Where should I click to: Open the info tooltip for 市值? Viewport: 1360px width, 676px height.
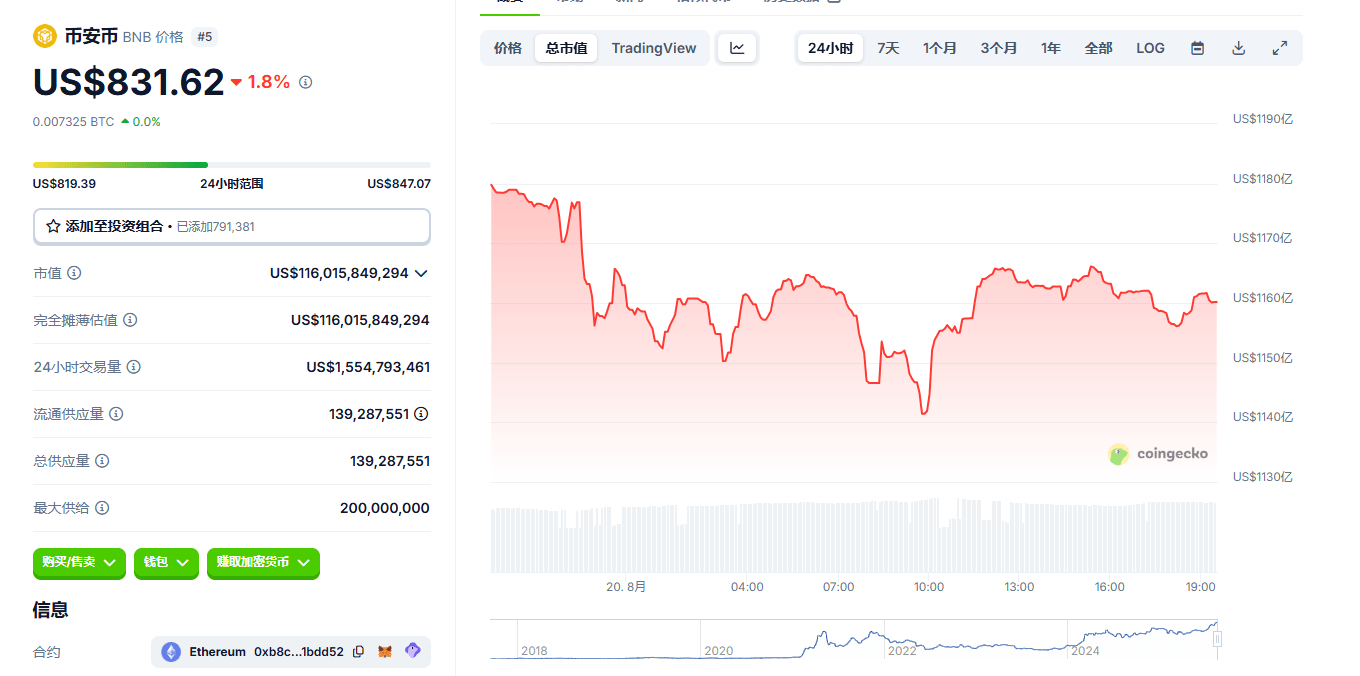74,273
